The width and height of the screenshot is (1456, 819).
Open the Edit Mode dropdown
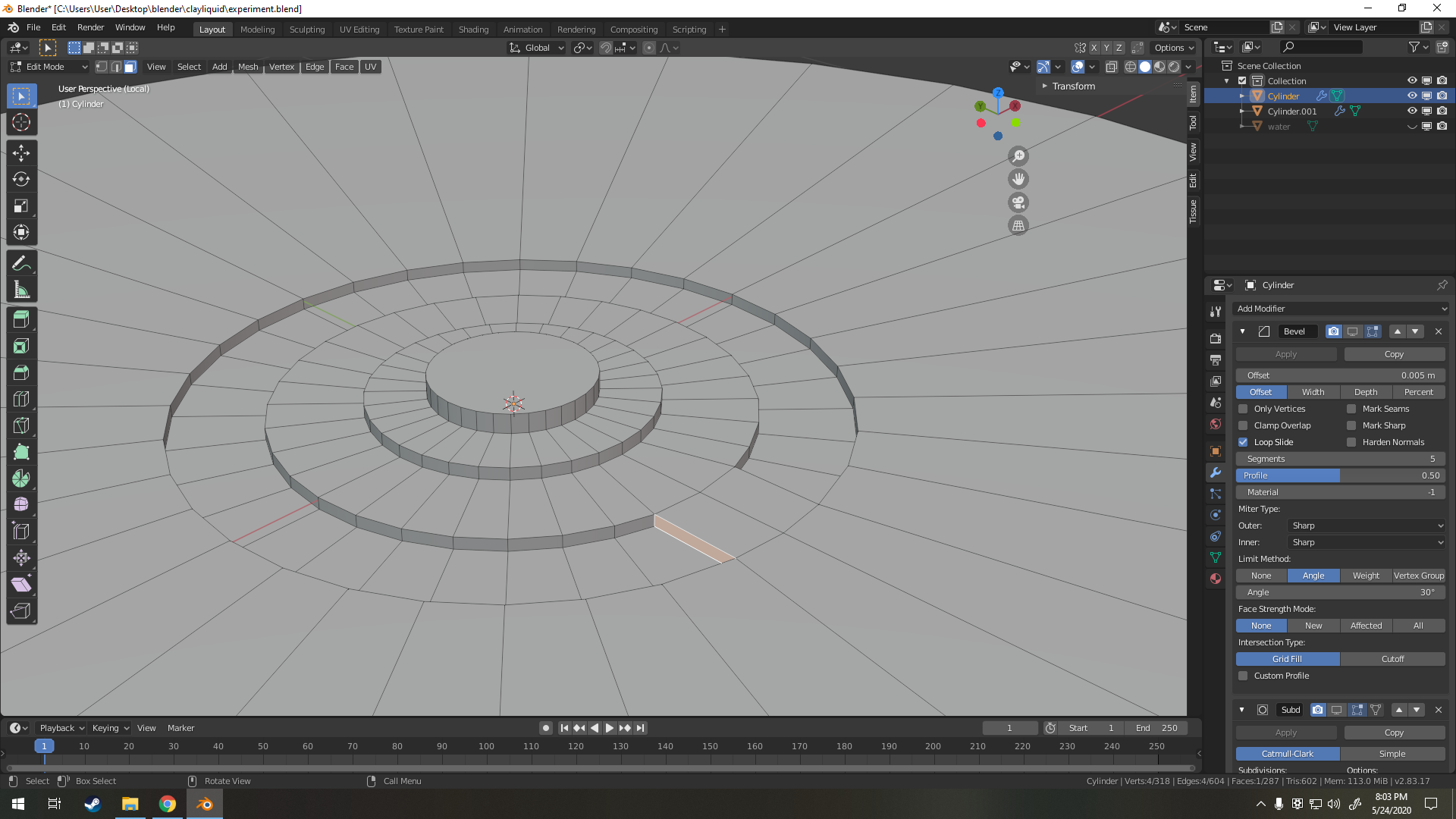pos(49,67)
